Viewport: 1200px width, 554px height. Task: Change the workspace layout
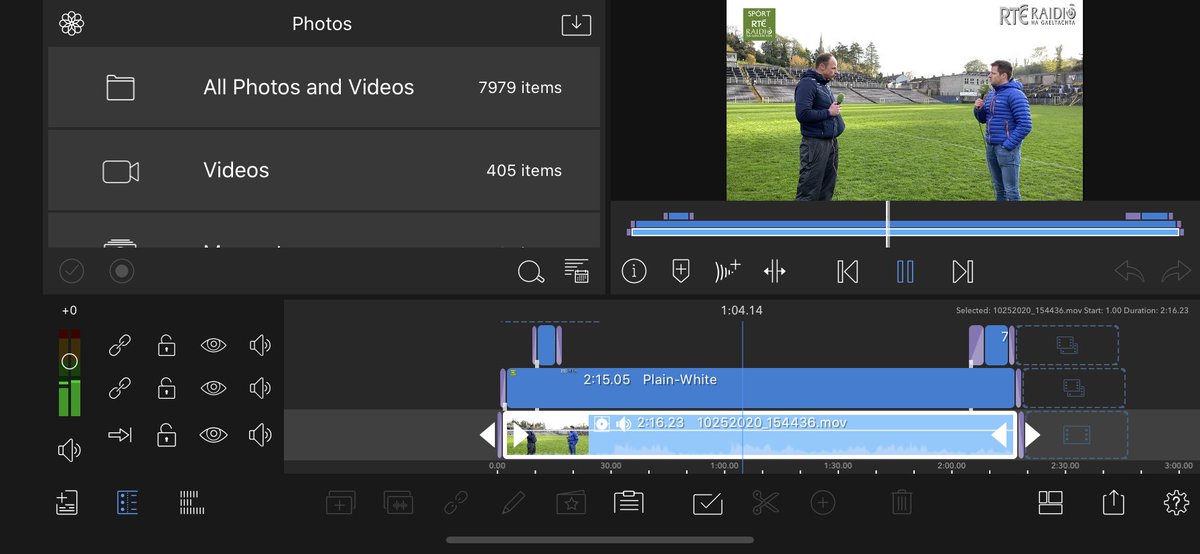[x=1050, y=503]
